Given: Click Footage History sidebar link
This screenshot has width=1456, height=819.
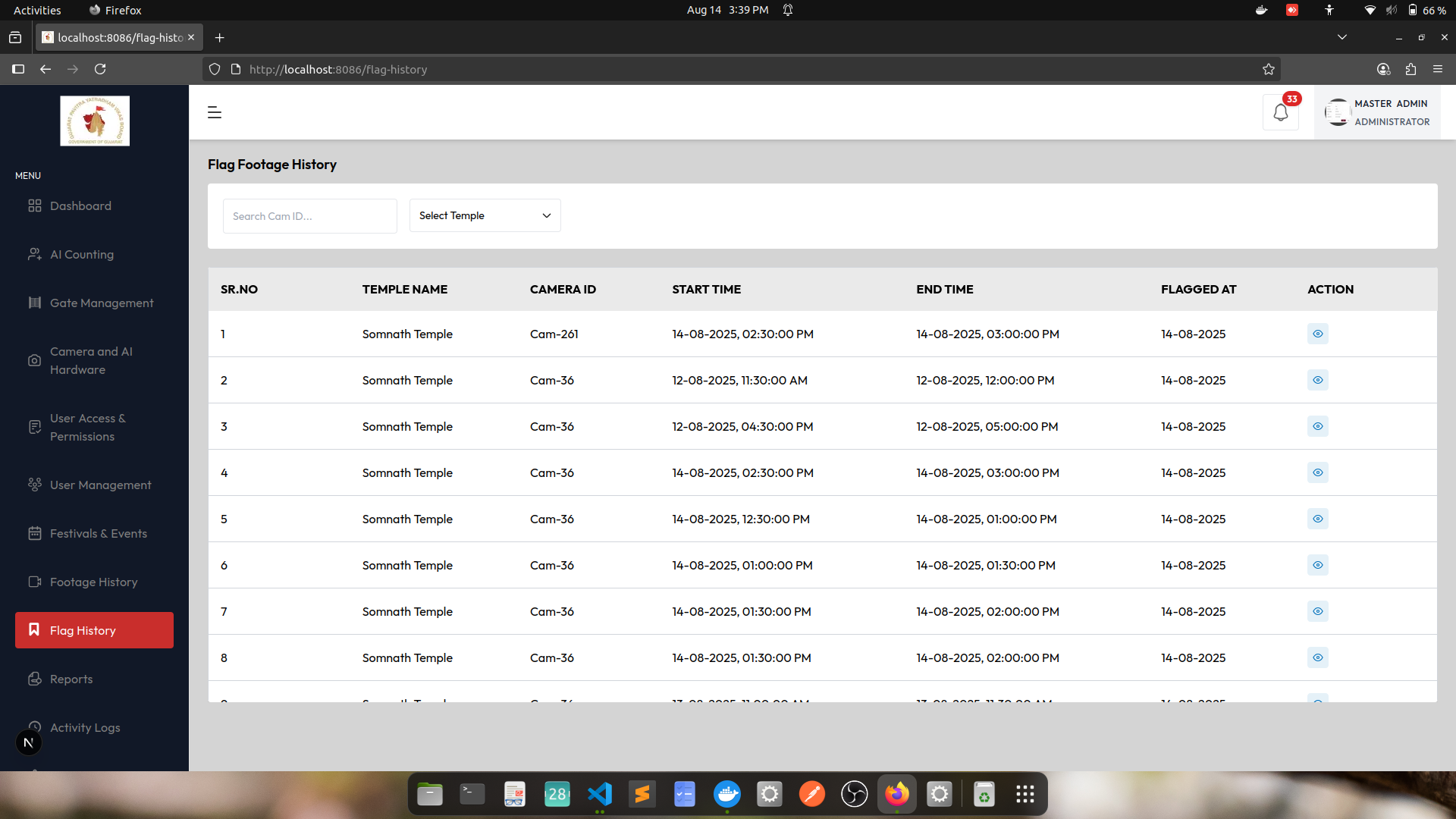Looking at the screenshot, I should [93, 582].
